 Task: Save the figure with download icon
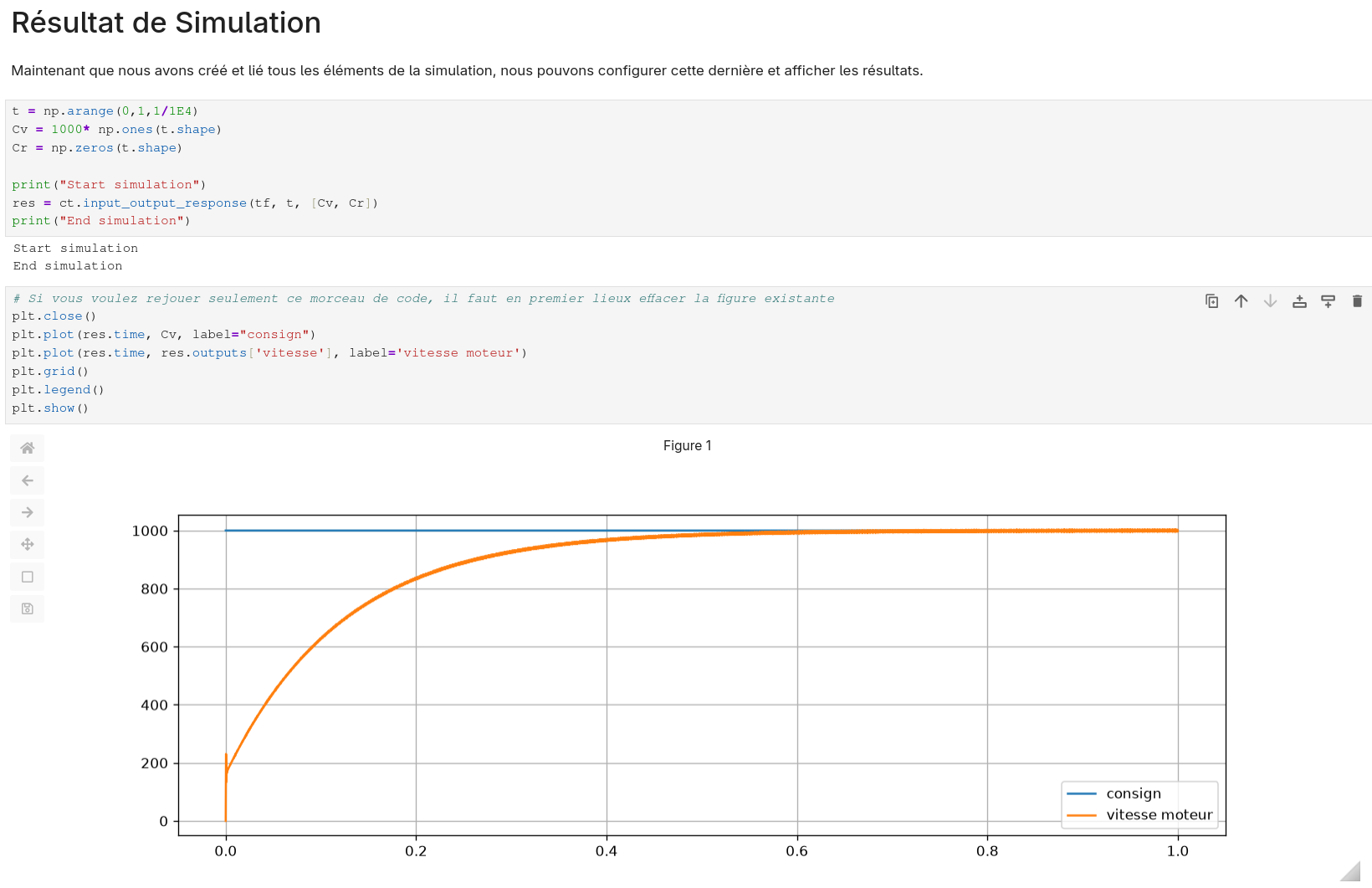pos(28,608)
